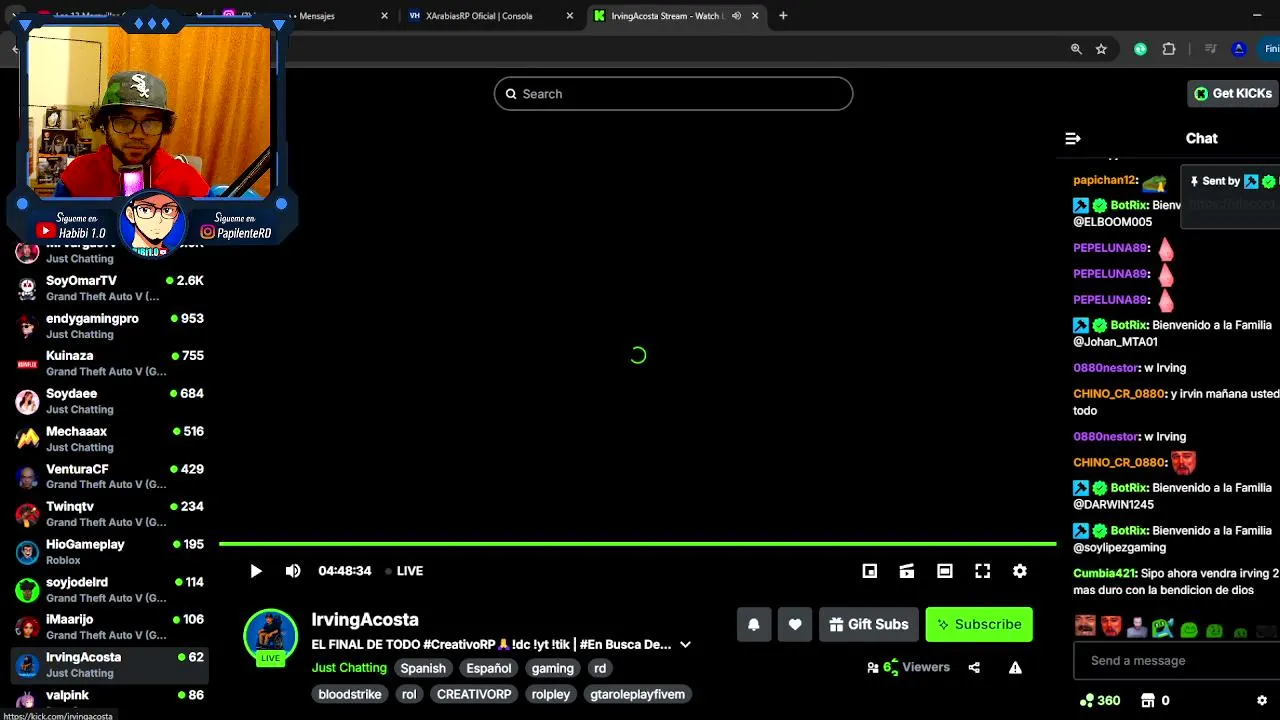Click the Get KICKs button
Image resolution: width=1280 pixels, height=720 pixels.
click(x=1233, y=94)
